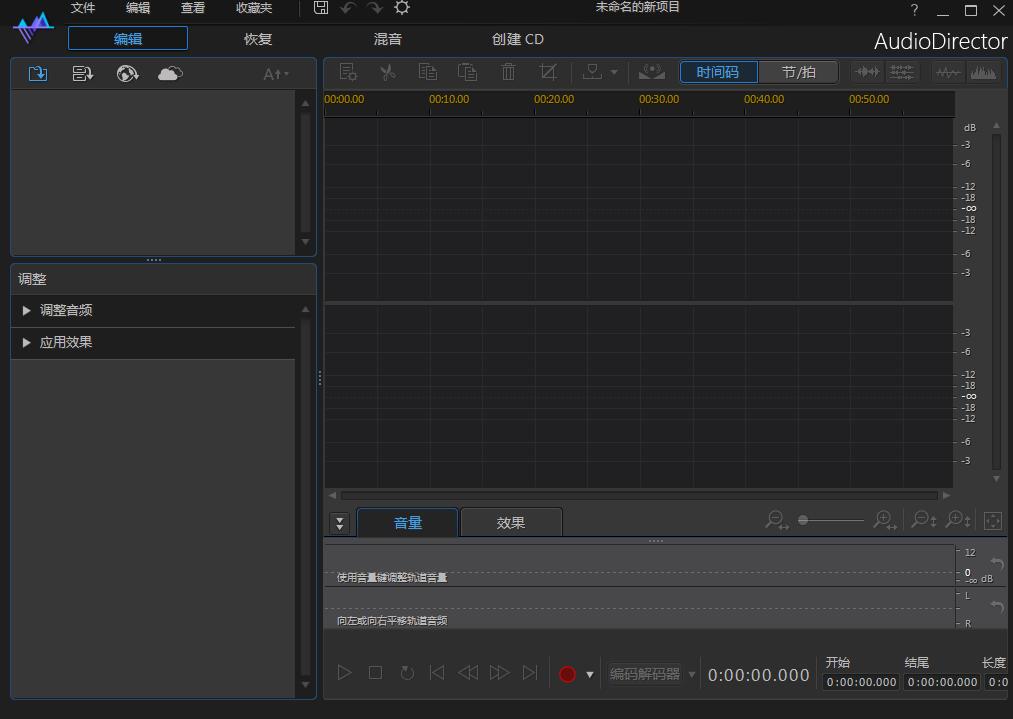Viewport: 1013px width, 719px height.
Task: Select the scissors cut tool
Action: [388, 71]
